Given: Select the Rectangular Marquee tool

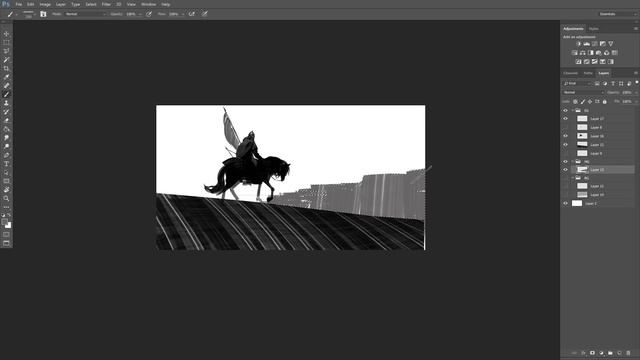Looking at the screenshot, I should pyautogui.click(x=6, y=42).
